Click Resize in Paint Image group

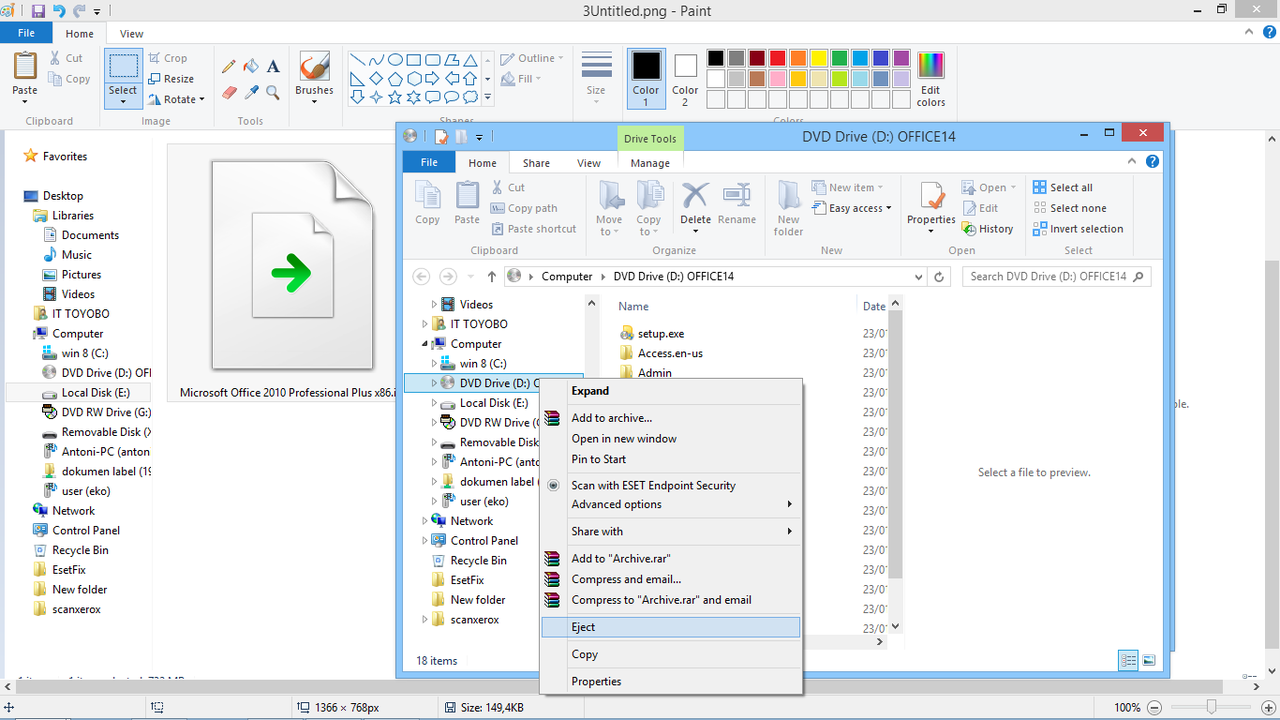tap(171, 79)
